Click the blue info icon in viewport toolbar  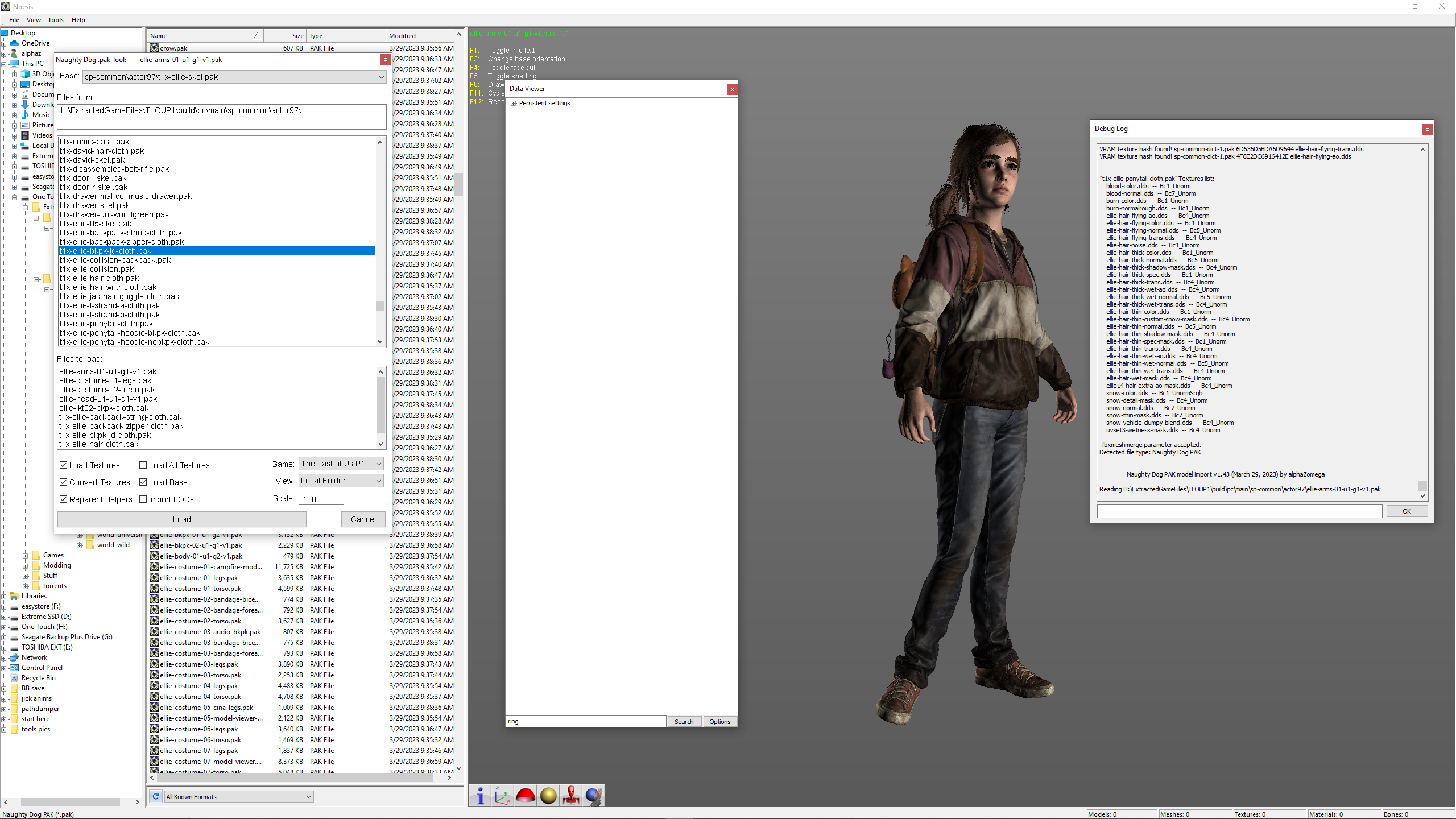[481, 796]
